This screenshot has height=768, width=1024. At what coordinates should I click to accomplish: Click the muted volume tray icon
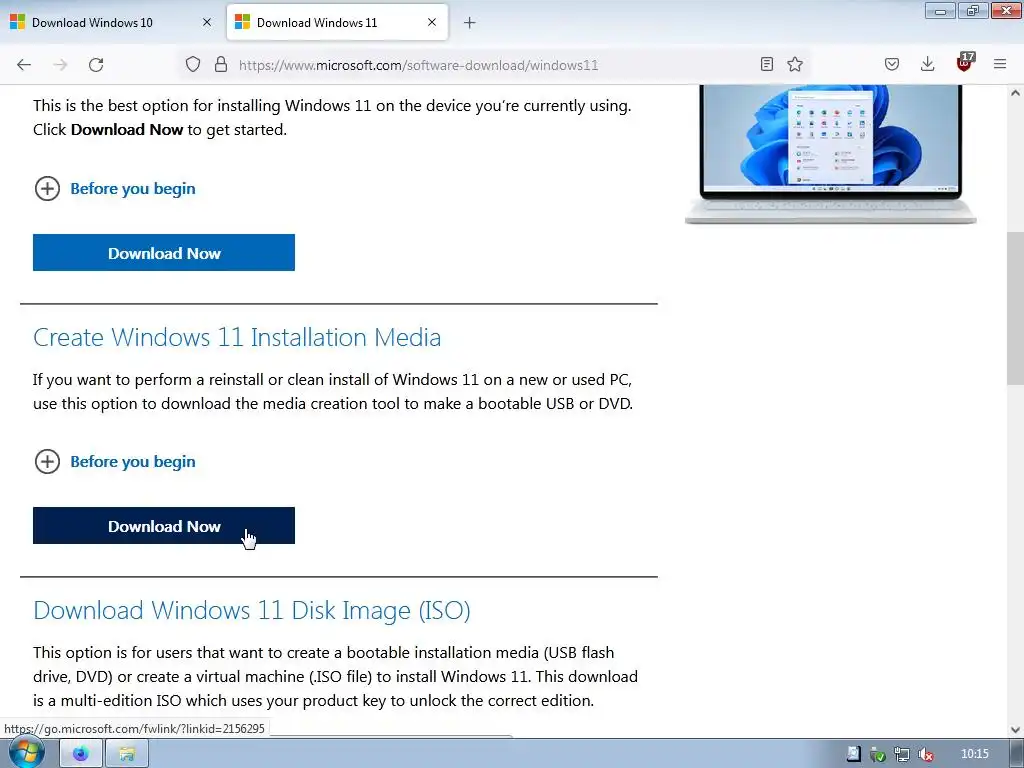pyautogui.click(x=925, y=754)
